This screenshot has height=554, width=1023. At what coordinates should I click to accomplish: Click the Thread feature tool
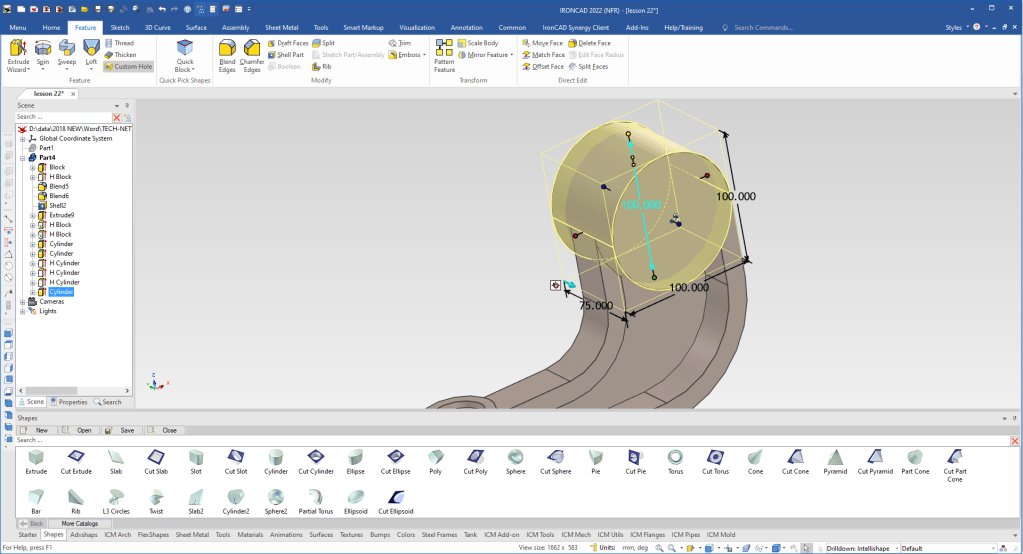tap(119, 43)
